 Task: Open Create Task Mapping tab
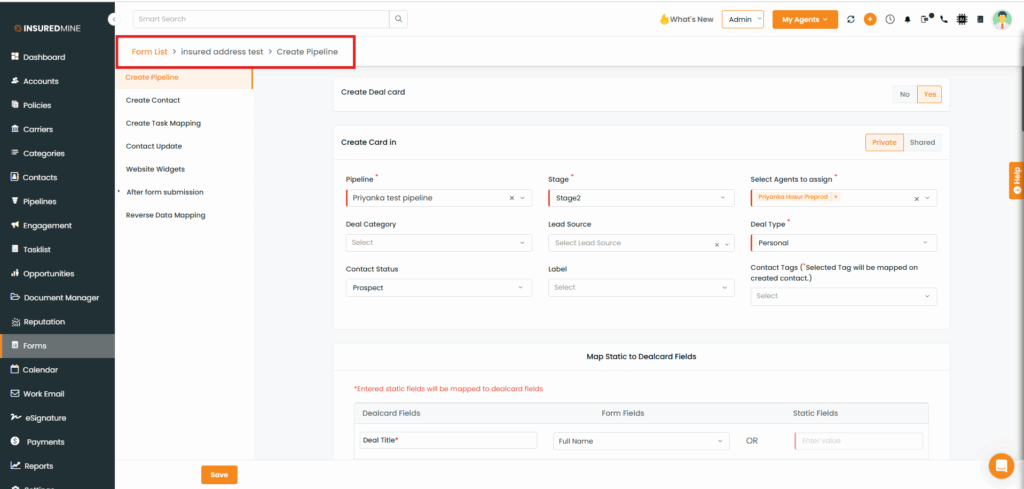(163, 123)
